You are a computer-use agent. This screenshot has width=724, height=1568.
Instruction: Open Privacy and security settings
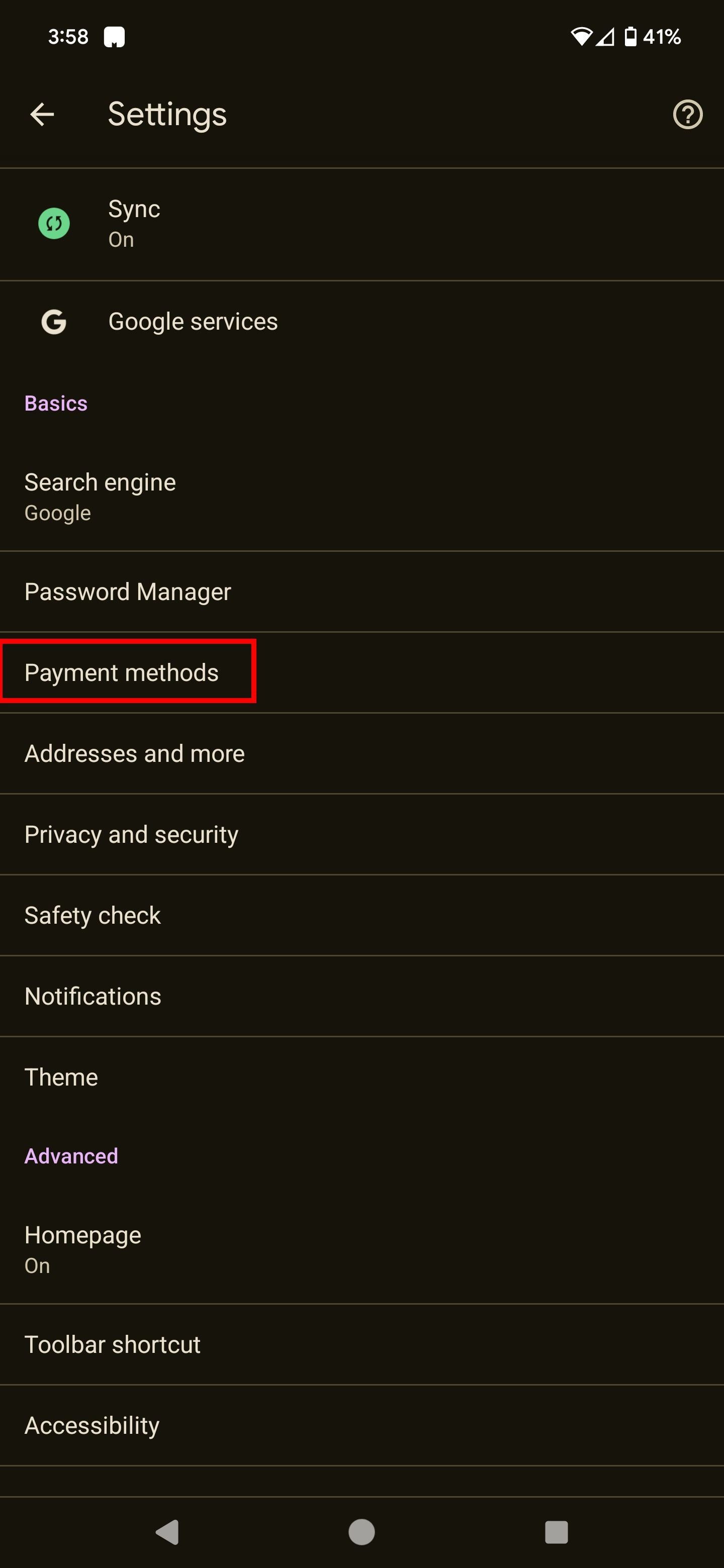[x=132, y=834]
